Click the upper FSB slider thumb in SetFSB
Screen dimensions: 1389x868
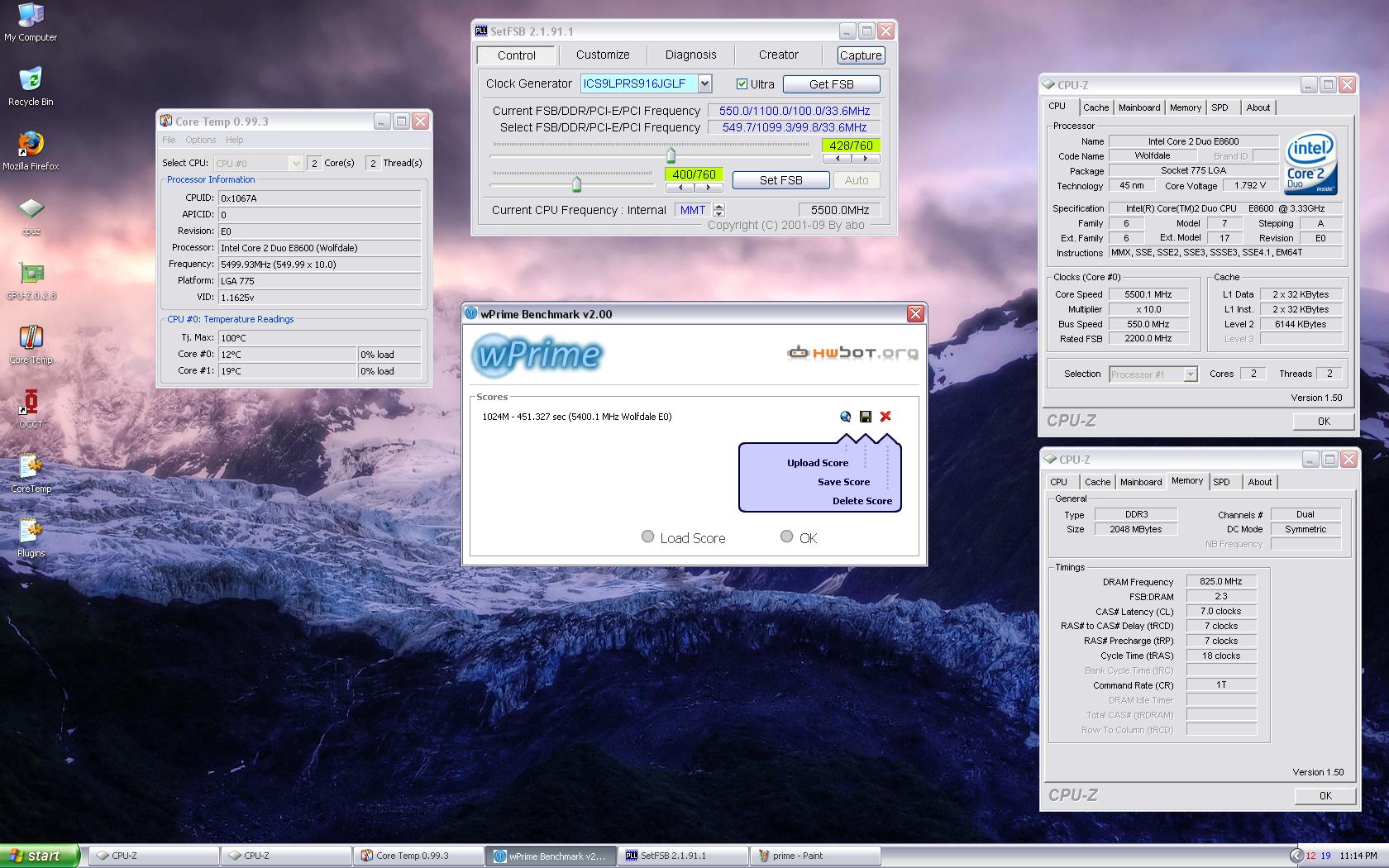click(671, 155)
